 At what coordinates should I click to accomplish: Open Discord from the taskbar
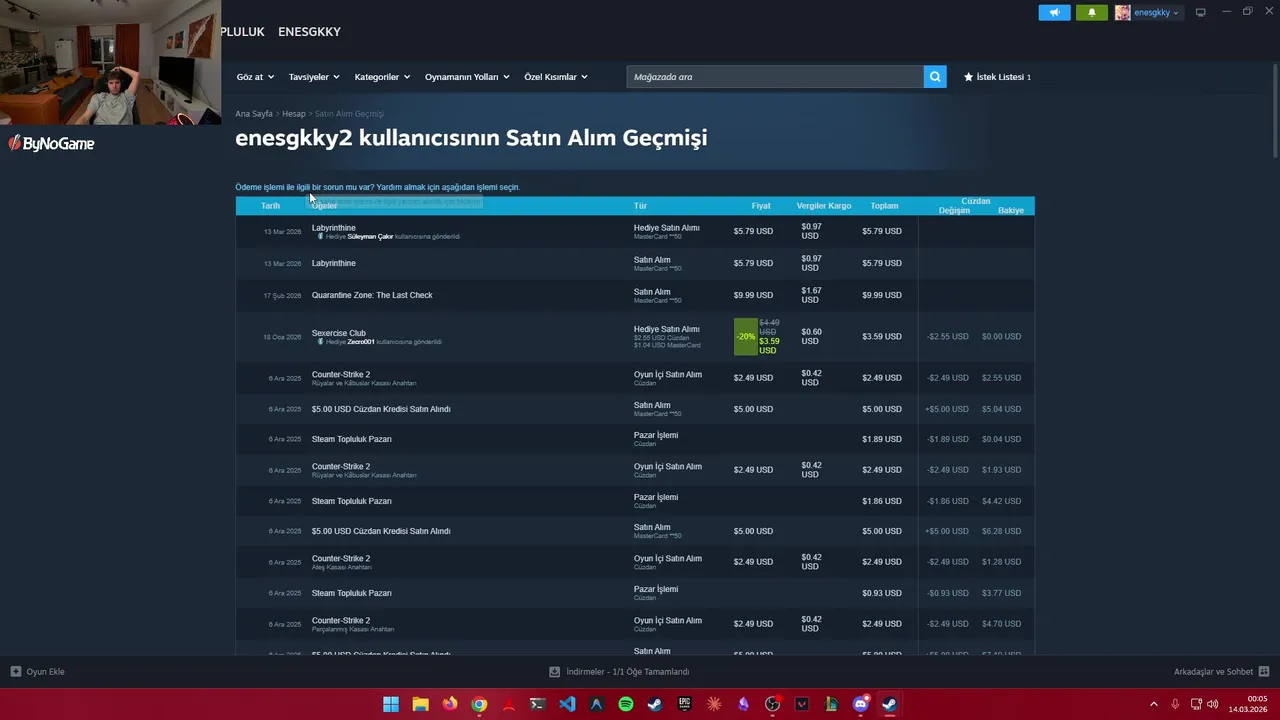(860, 704)
